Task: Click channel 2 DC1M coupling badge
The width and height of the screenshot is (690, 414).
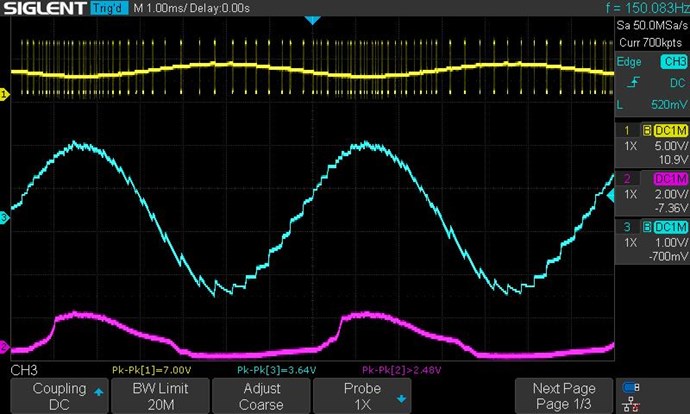Action: (671, 179)
